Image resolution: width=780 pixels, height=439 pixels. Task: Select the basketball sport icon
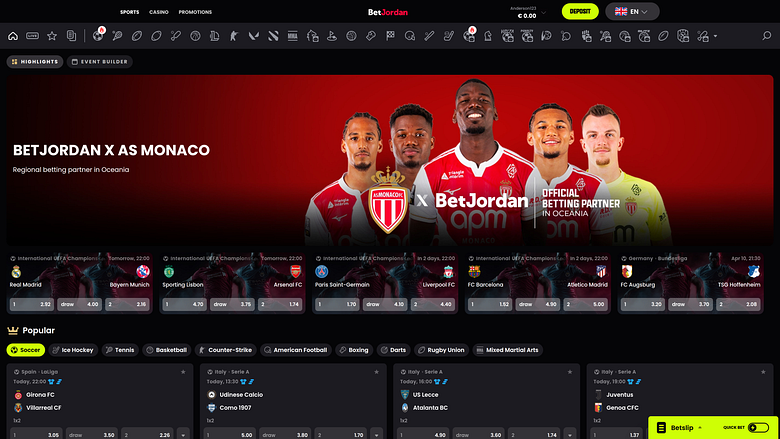coord(195,36)
